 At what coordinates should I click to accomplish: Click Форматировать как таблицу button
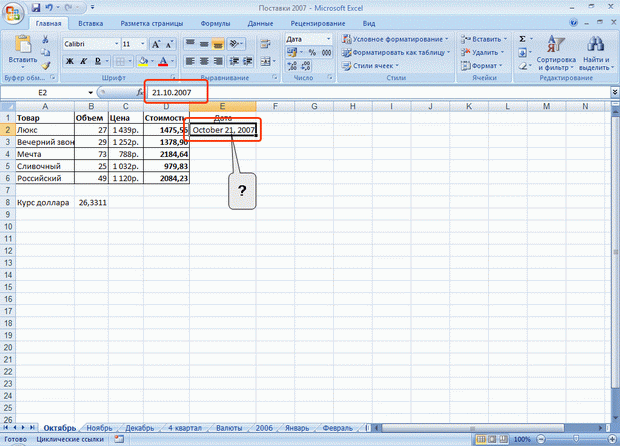(x=396, y=52)
